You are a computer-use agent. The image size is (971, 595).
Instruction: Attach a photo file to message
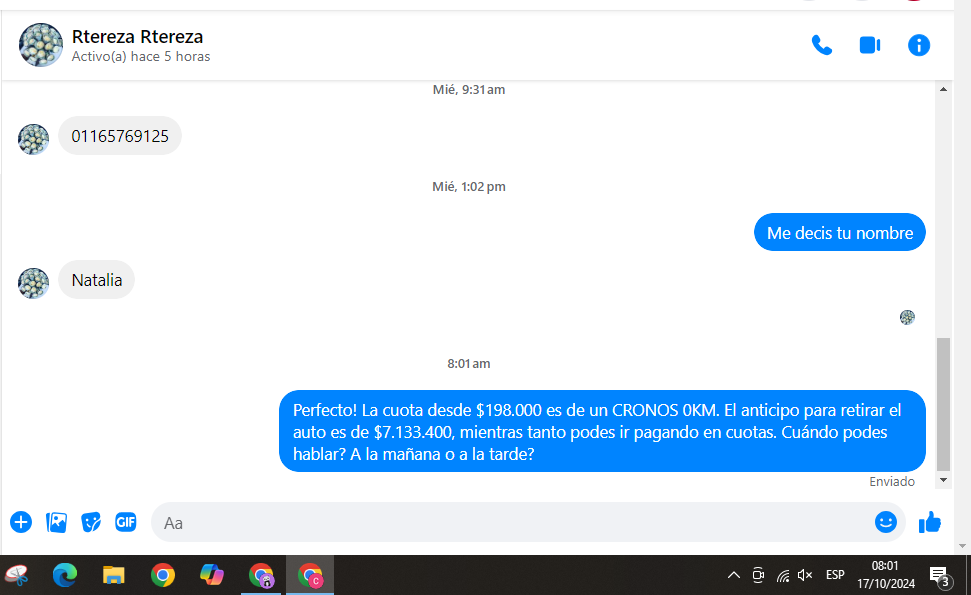pyautogui.click(x=57, y=522)
